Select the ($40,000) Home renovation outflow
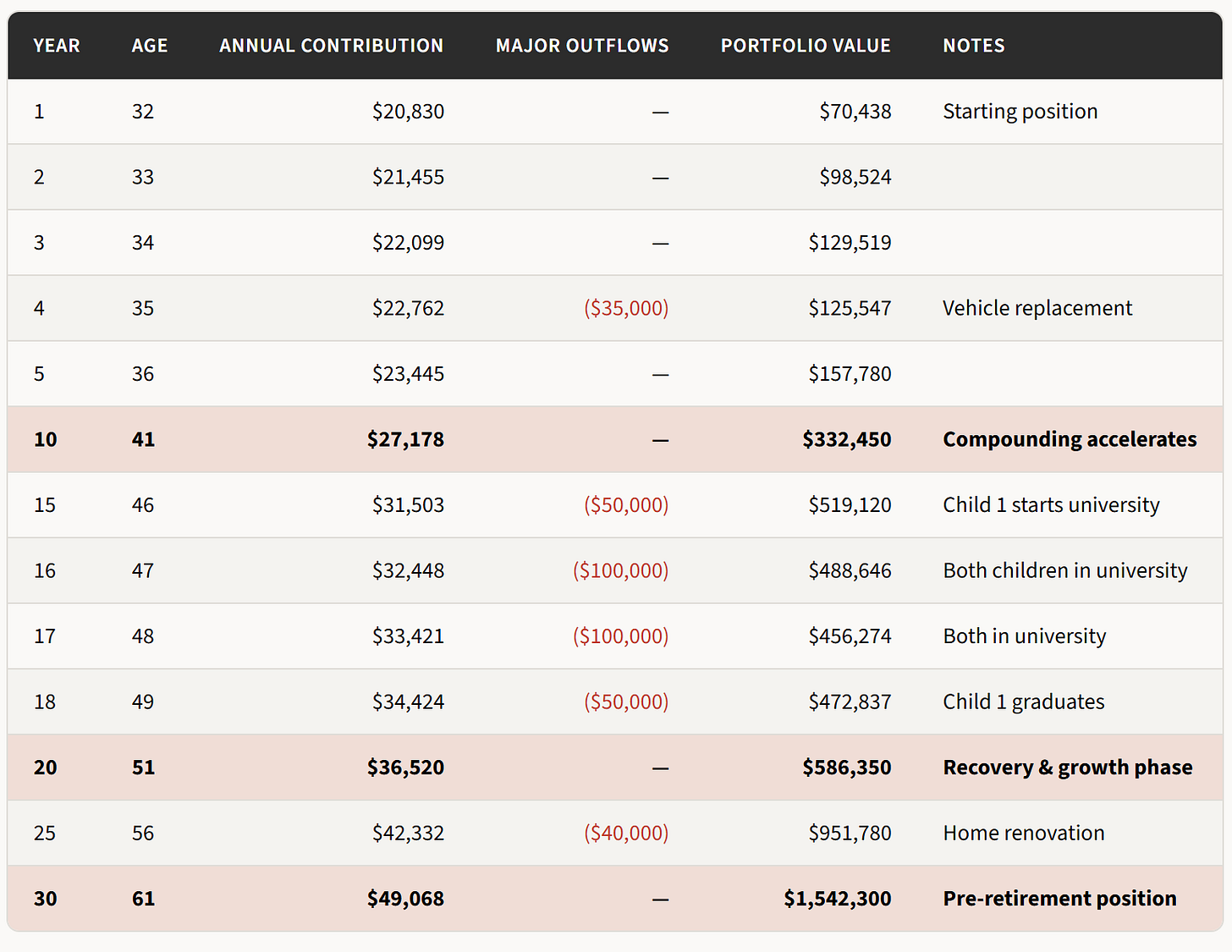 pos(626,833)
